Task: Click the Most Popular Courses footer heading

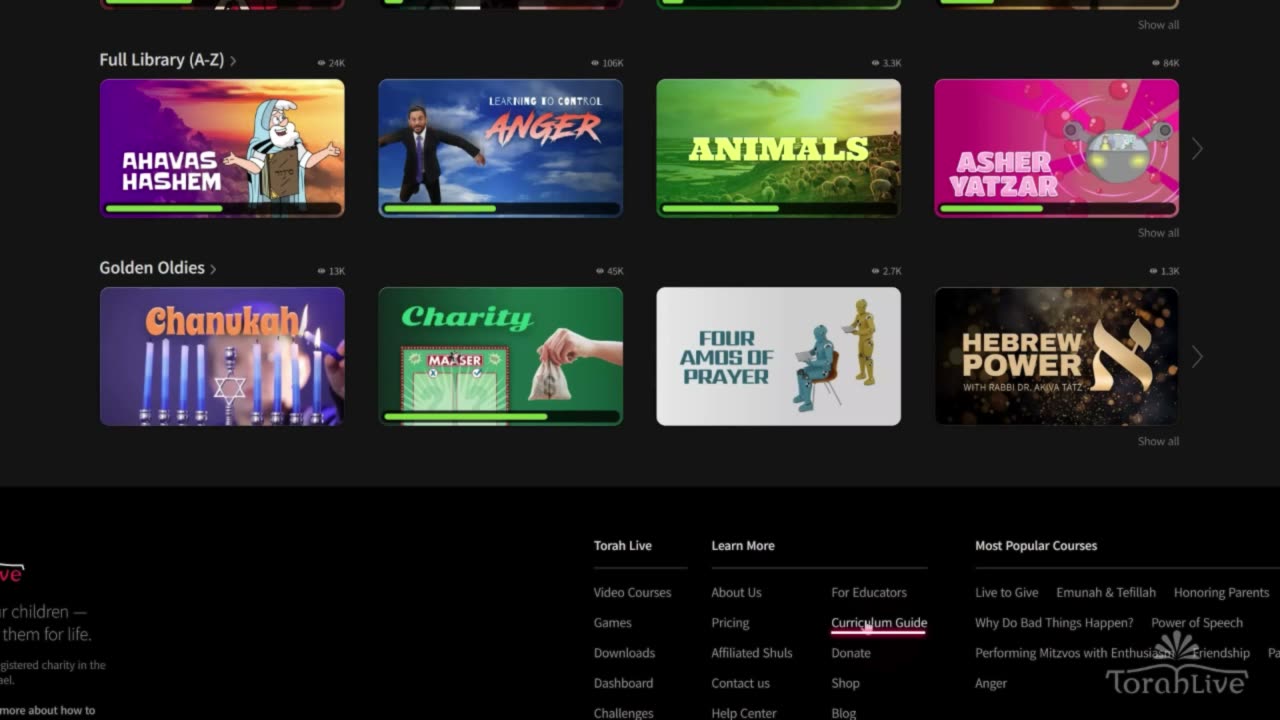Action: tap(1036, 545)
